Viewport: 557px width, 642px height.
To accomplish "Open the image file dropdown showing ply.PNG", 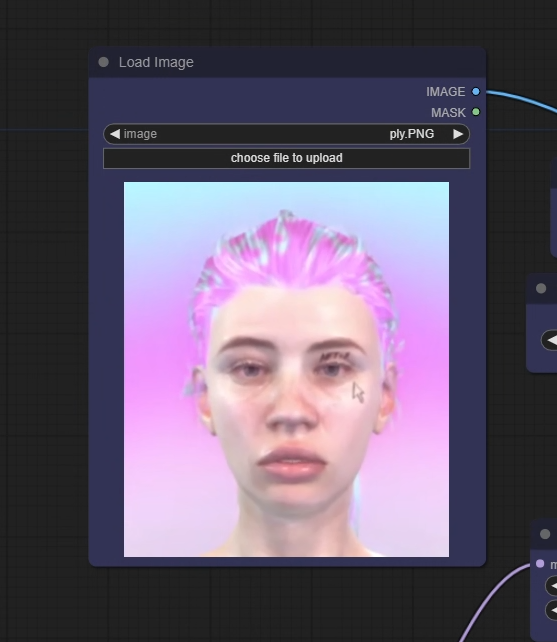I will pos(286,134).
